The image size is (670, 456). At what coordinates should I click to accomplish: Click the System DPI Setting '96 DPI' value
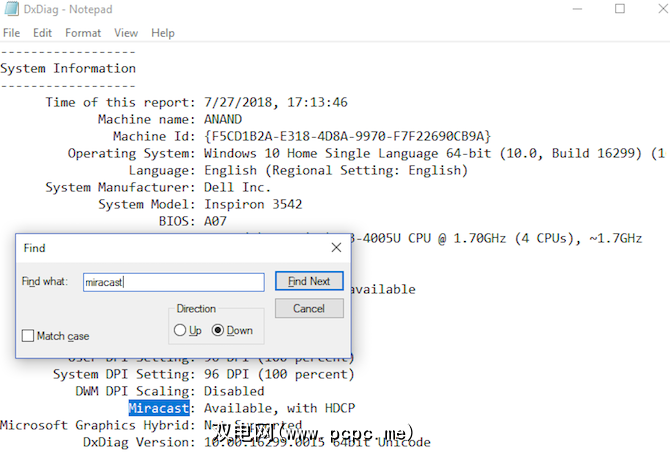pyautogui.click(x=279, y=374)
